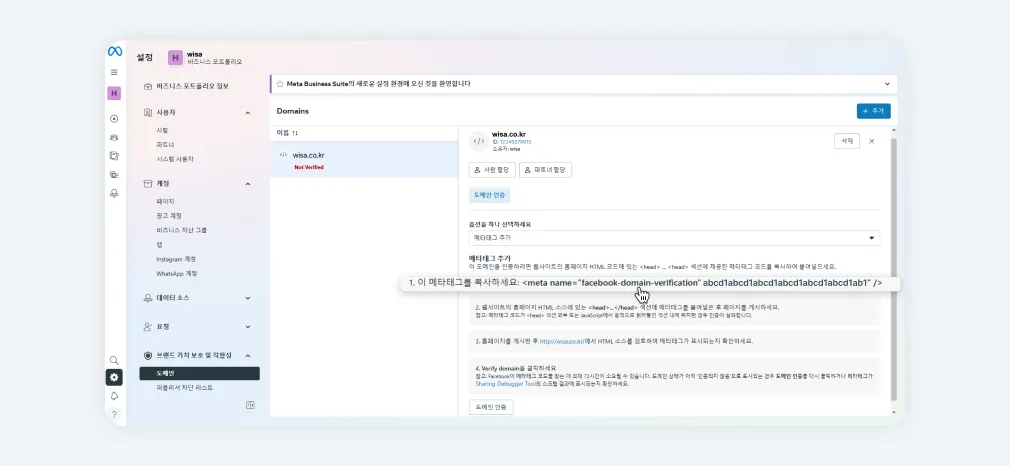Collapse the 브랜드 가치 보호 및 적합성 section

(248, 355)
